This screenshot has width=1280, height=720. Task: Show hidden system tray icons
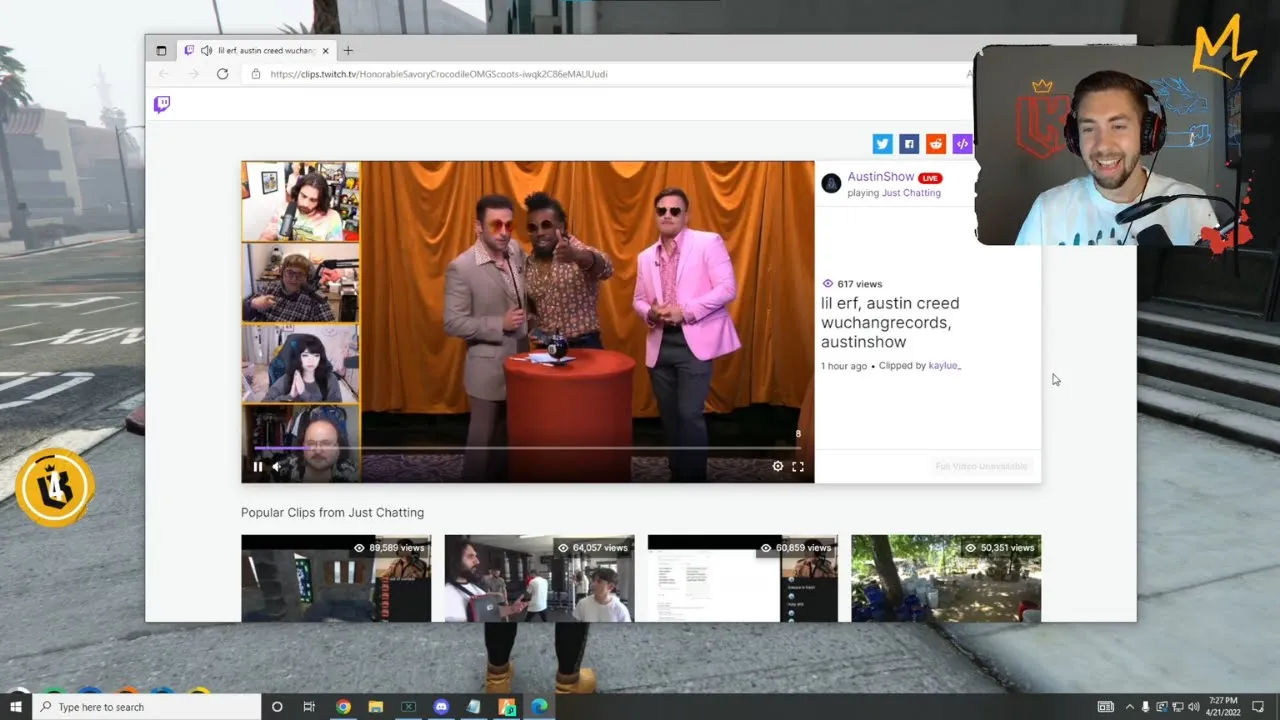tap(1128, 707)
